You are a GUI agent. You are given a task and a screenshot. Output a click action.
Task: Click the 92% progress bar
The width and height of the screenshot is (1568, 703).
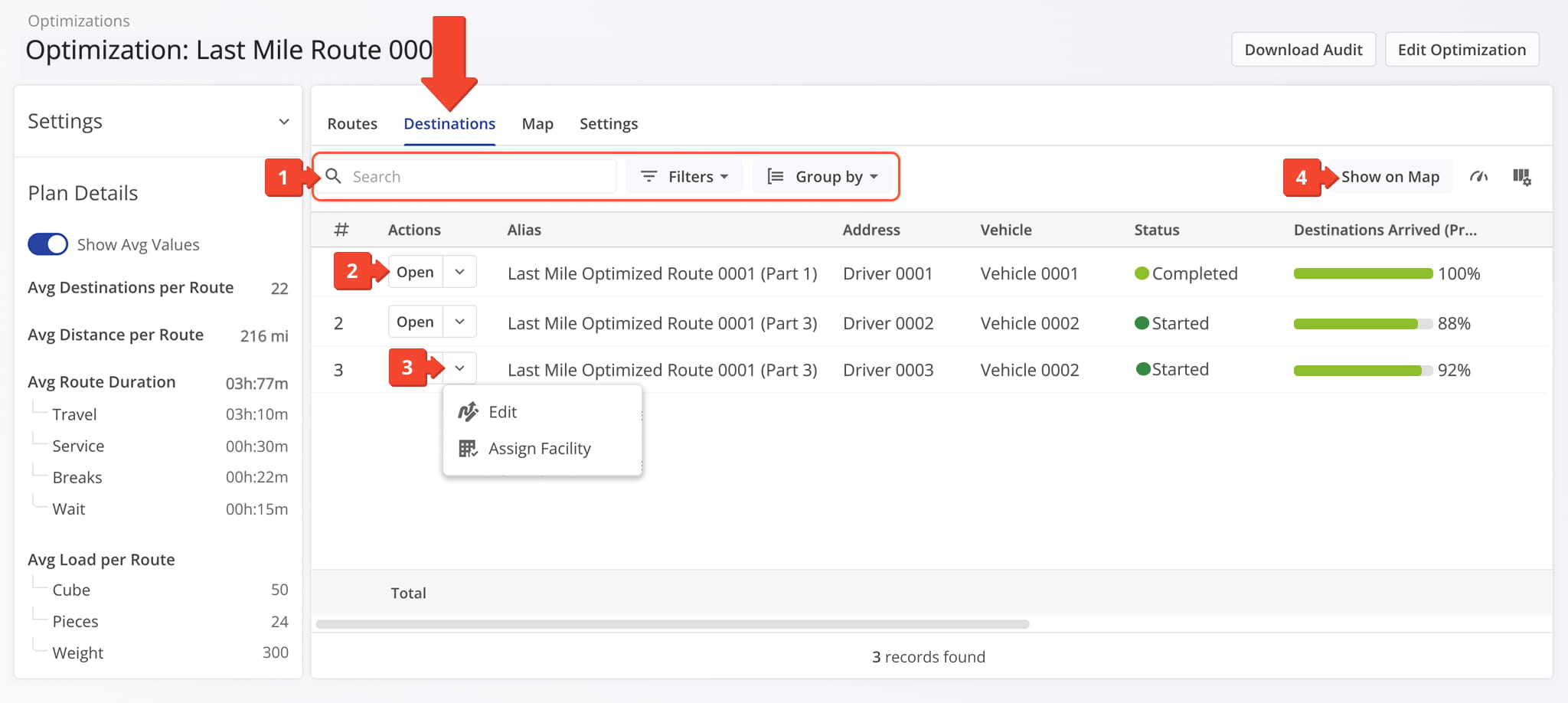[x=1363, y=371]
